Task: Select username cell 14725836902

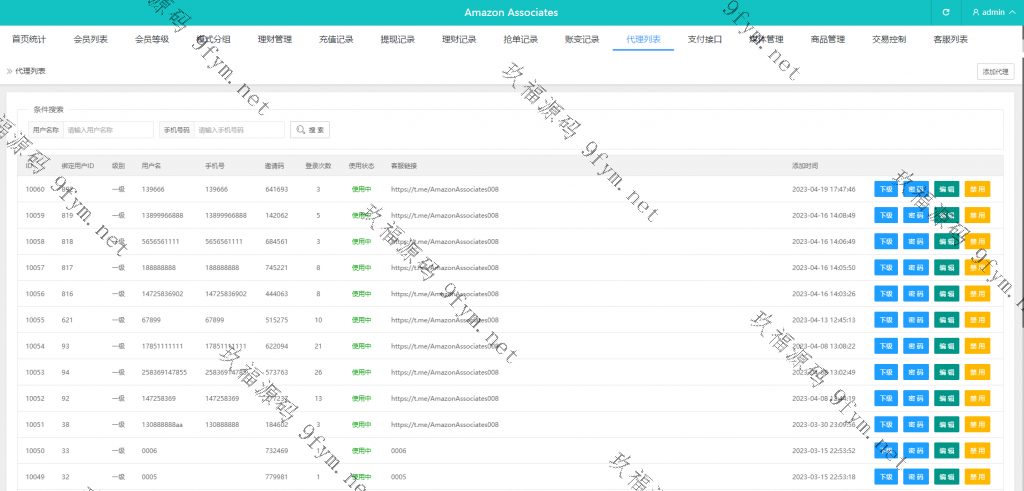Action: (163, 294)
